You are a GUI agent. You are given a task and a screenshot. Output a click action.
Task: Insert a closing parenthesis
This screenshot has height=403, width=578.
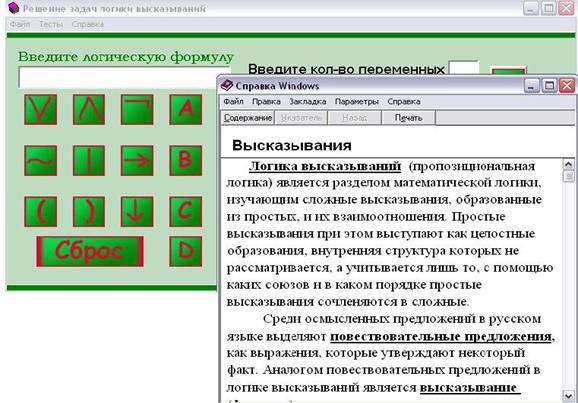(x=89, y=211)
